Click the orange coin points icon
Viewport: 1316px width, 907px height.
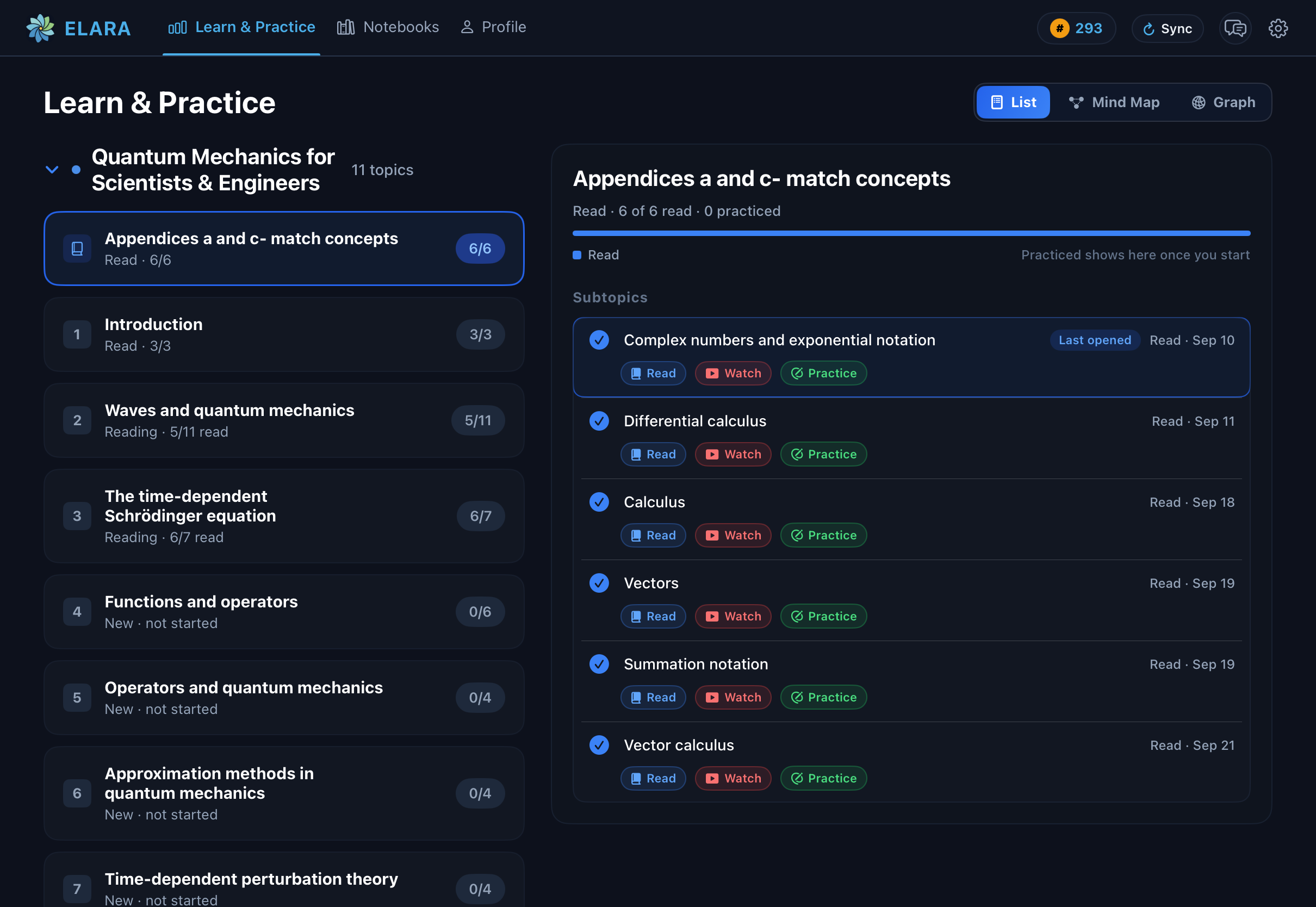coord(1059,28)
